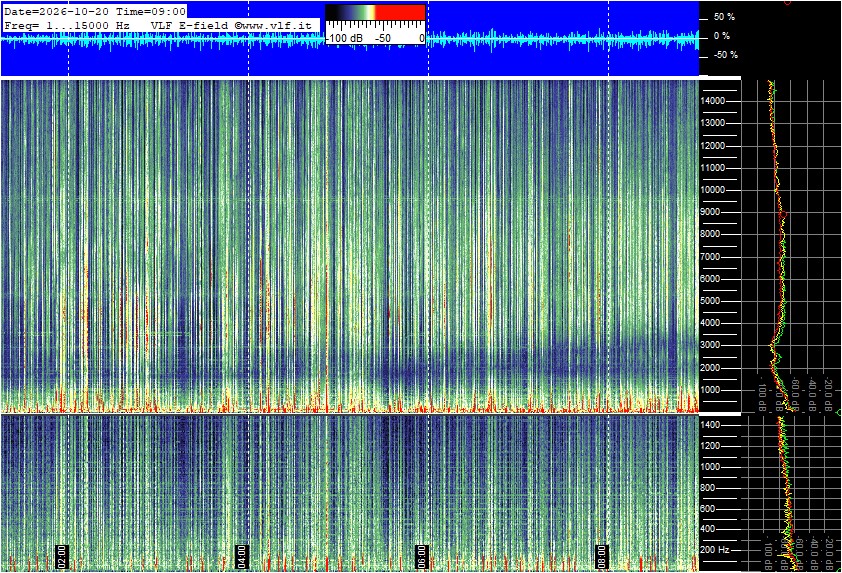Select the dB color scale gradient bar

[375, 12]
